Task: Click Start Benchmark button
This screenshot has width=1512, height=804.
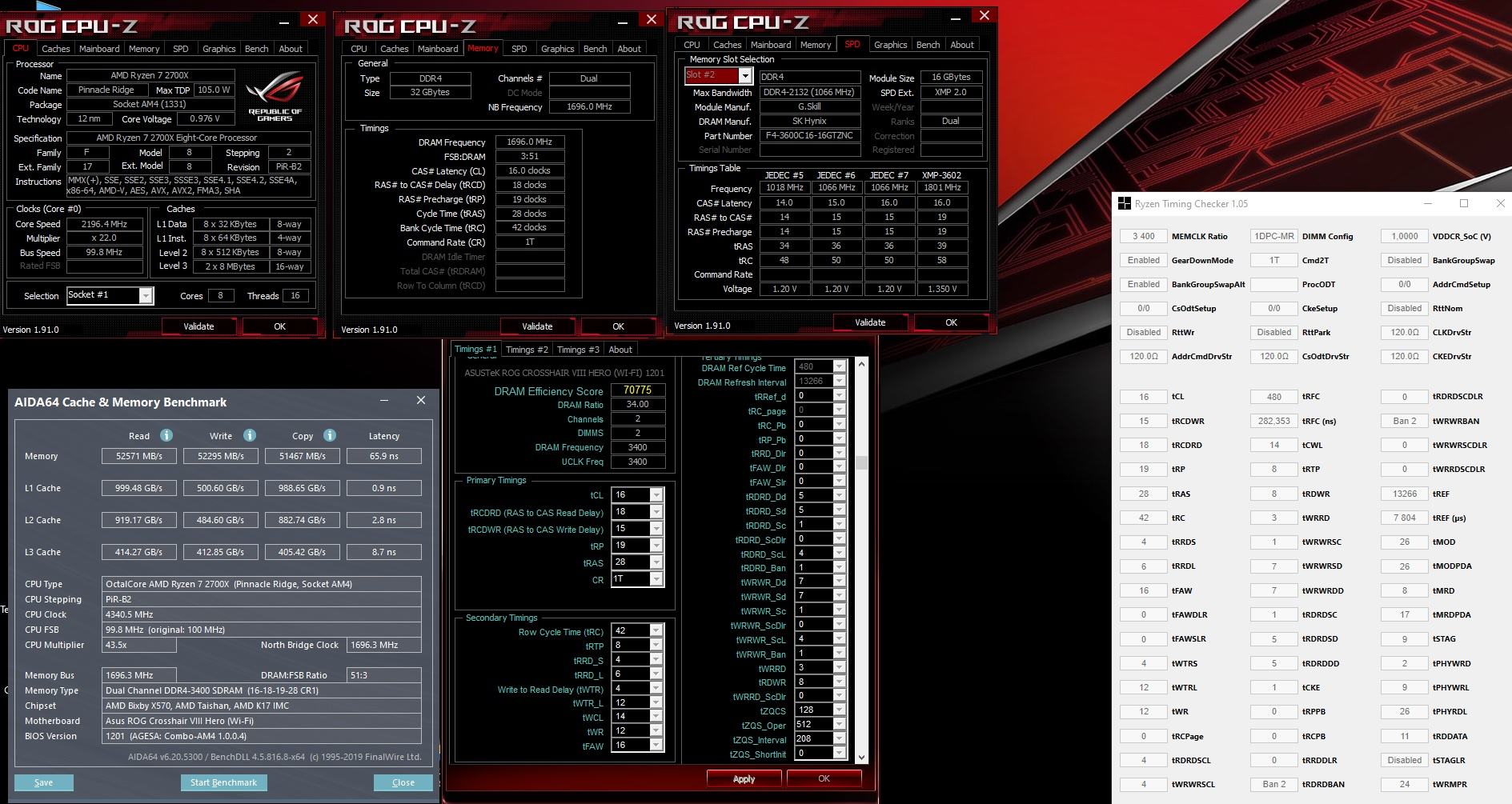Action: click(x=223, y=782)
